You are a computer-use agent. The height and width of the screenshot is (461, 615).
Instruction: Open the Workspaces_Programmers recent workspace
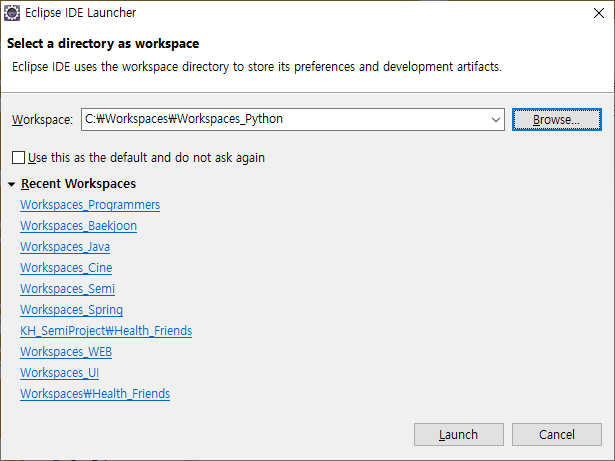[x=90, y=205]
